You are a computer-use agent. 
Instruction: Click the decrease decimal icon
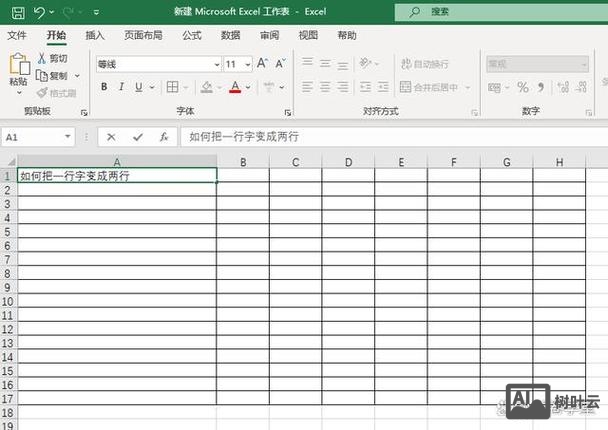point(581,88)
